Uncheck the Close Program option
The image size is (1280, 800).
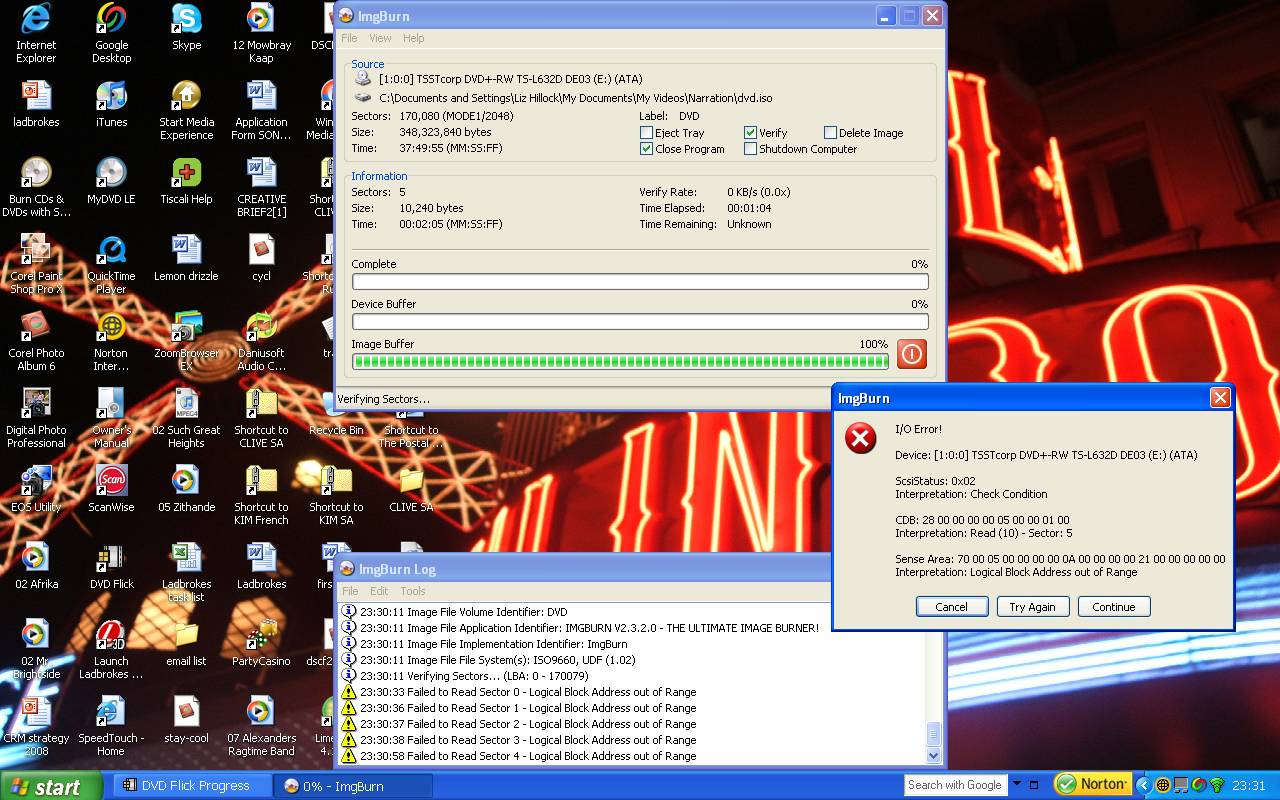(x=646, y=149)
